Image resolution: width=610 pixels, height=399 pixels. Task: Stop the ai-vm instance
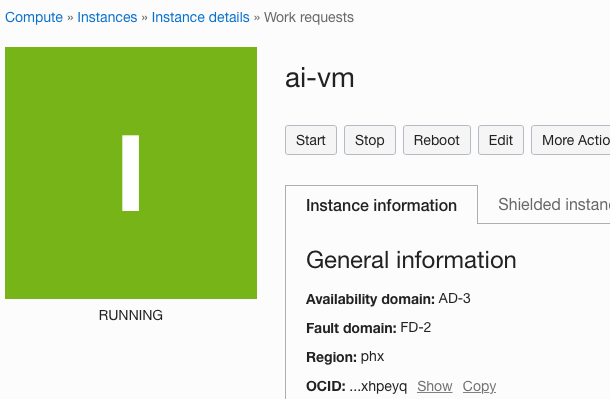tap(370, 140)
